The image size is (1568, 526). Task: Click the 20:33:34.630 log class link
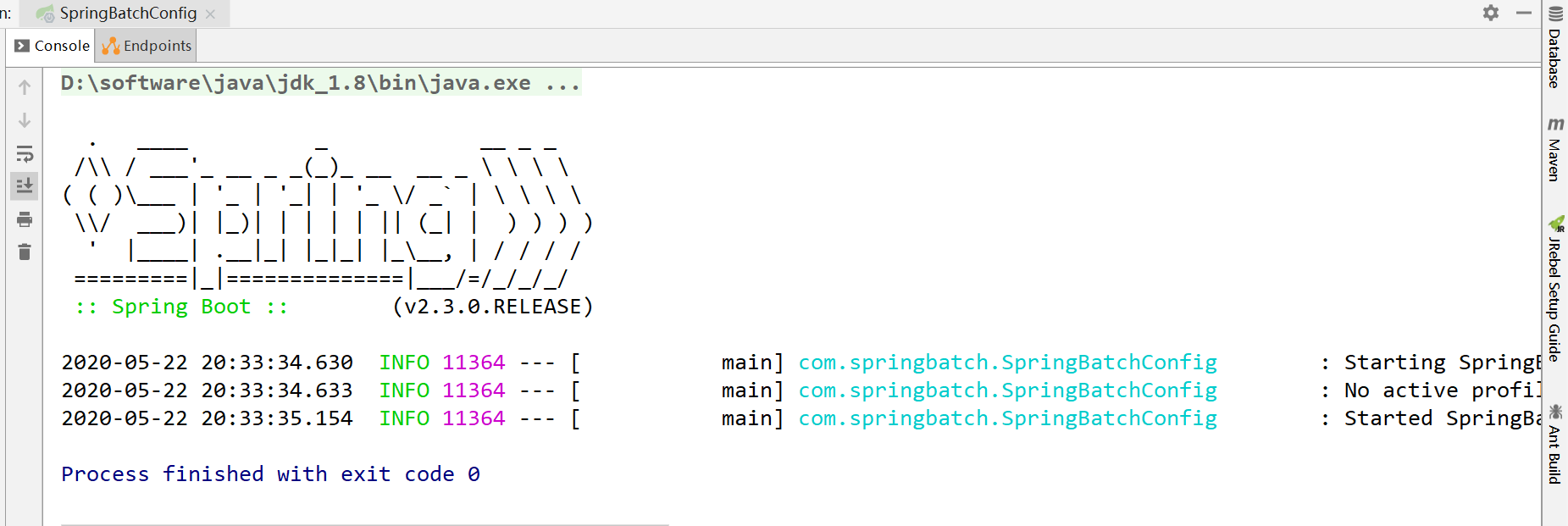coord(1007,363)
